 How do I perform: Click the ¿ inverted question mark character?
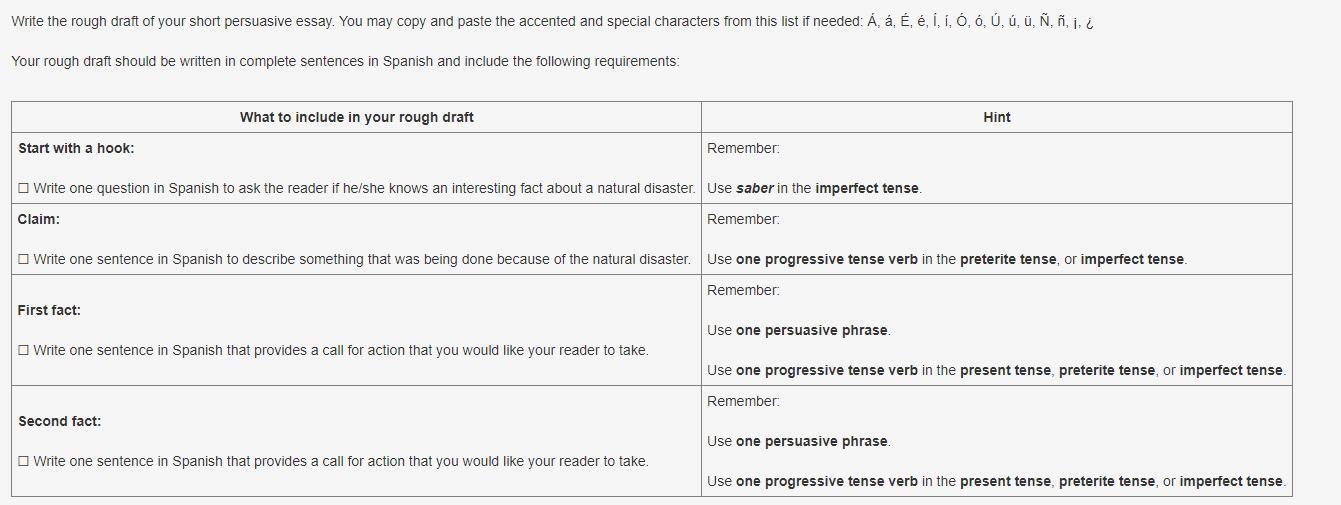pos(1089,22)
